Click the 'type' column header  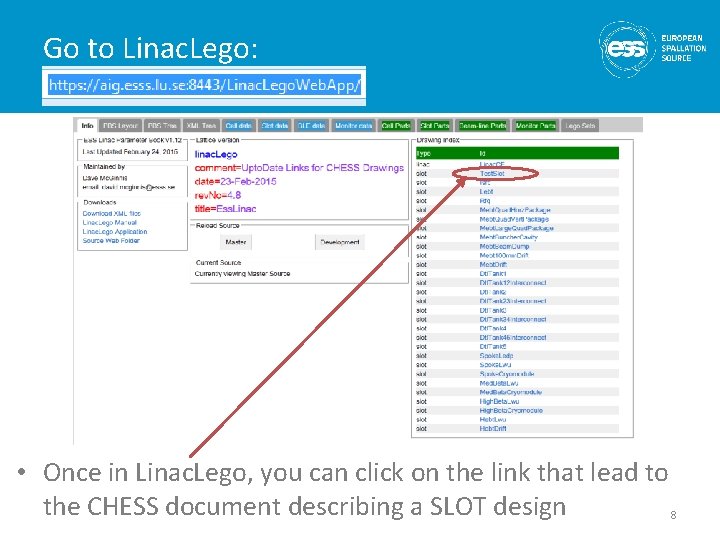(x=423, y=153)
